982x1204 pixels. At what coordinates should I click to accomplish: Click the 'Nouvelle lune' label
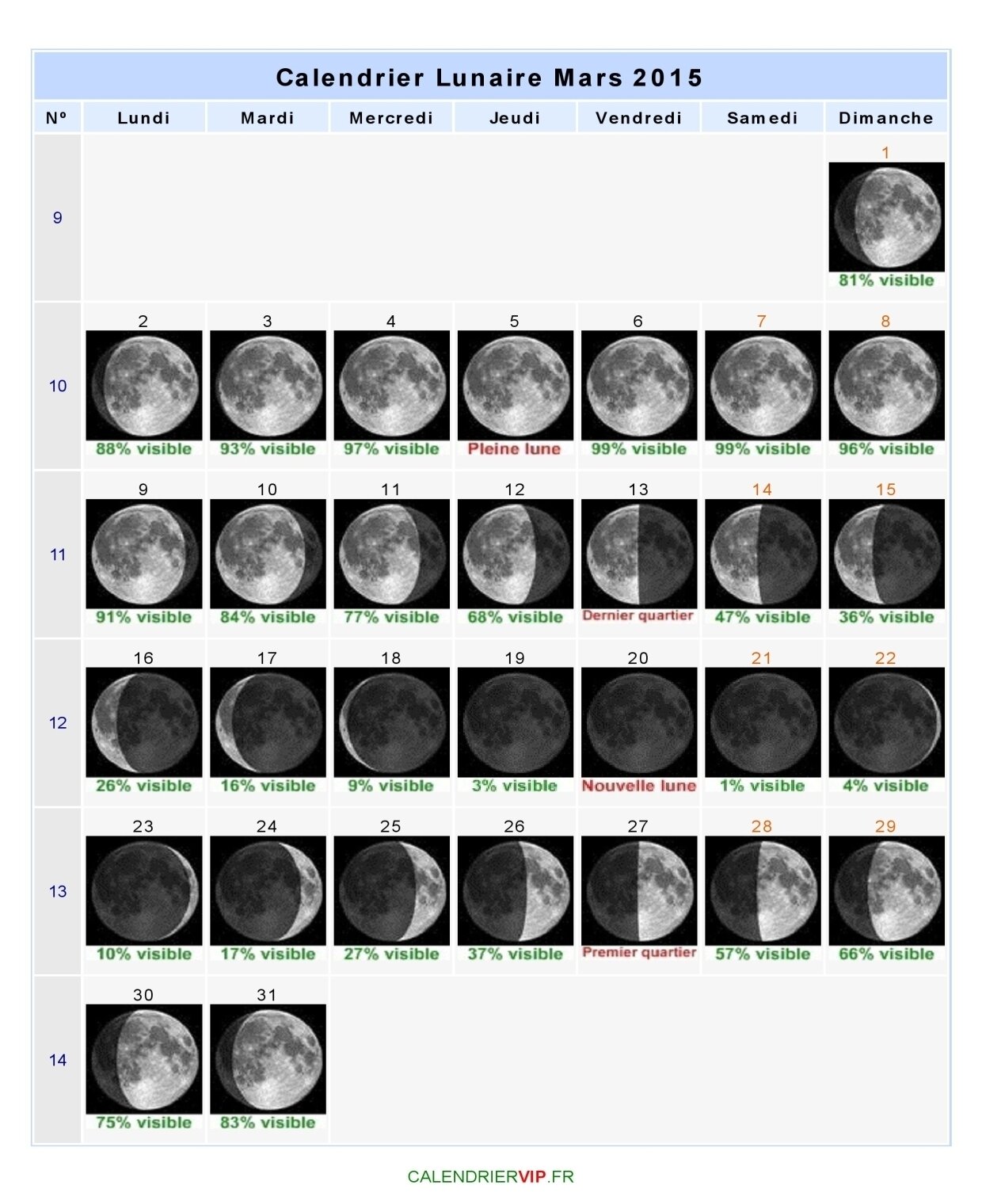[x=639, y=786]
